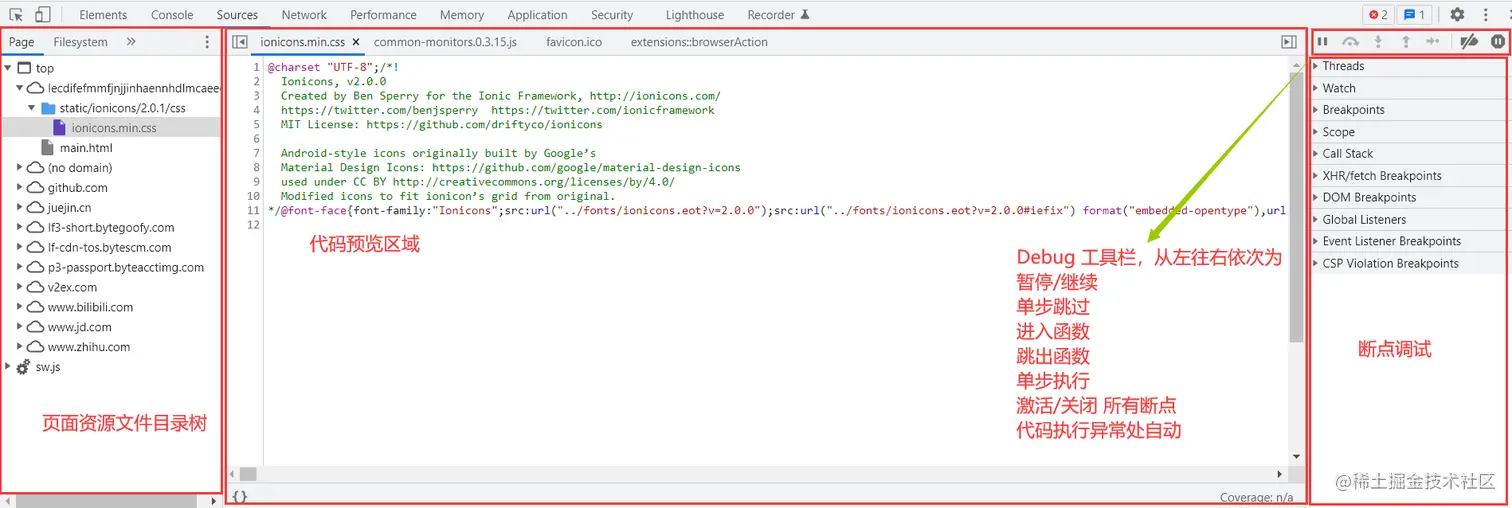Close the ionicons.min.css editor tab
Viewport: 1512px width, 508px height.
pyautogui.click(x=356, y=43)
